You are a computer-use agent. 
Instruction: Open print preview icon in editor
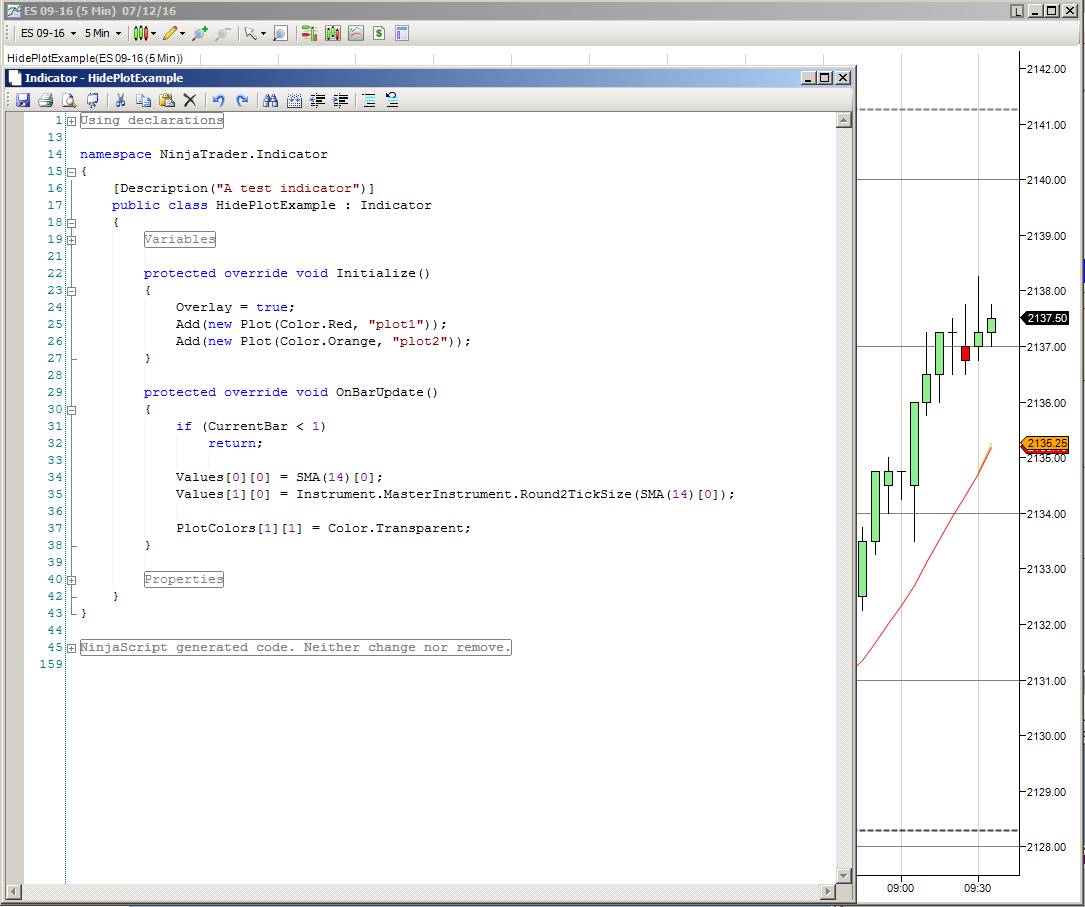(69, 100)
